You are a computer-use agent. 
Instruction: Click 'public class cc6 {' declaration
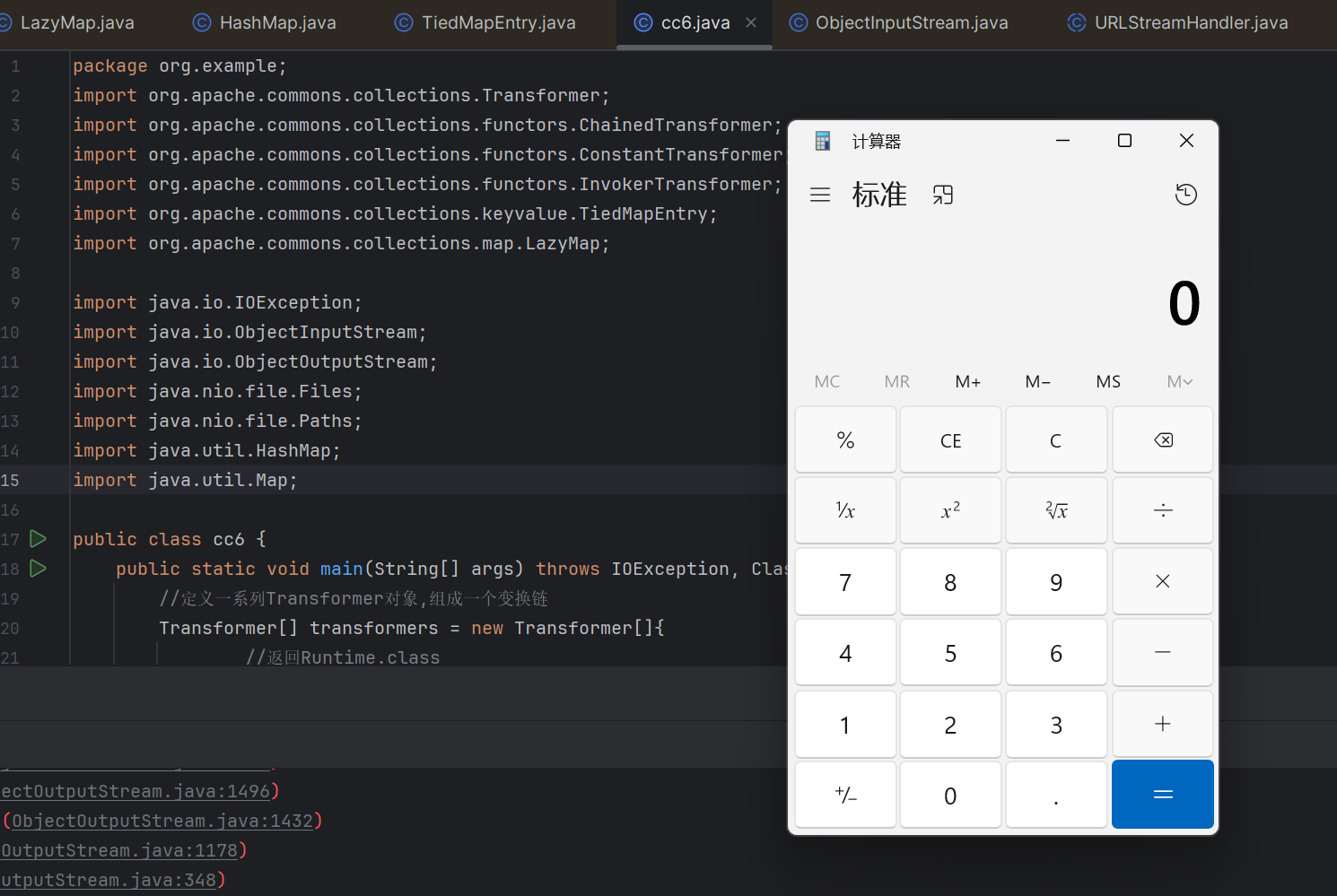pos(170,540)
